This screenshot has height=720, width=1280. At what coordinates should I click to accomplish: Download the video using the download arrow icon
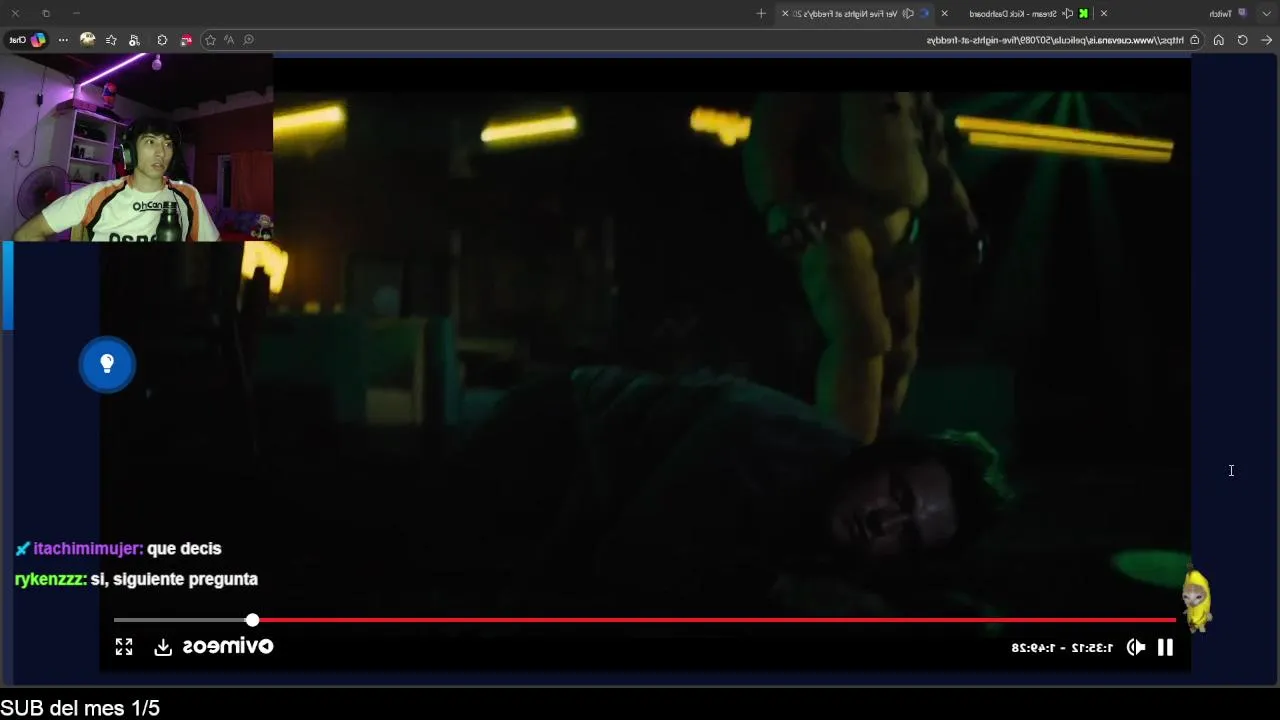[163, 647]
